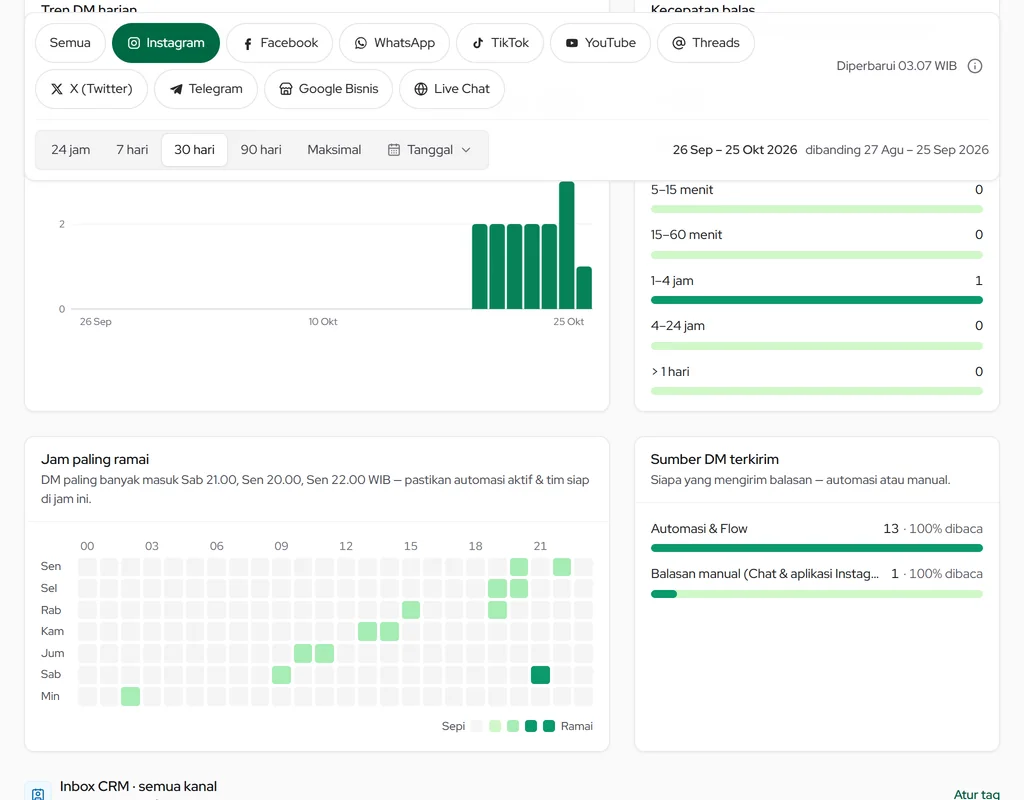Click the highlighted heatmap cell in Min row
The width and height of the screenshot is (1024, 800).
tap(131, 696)
